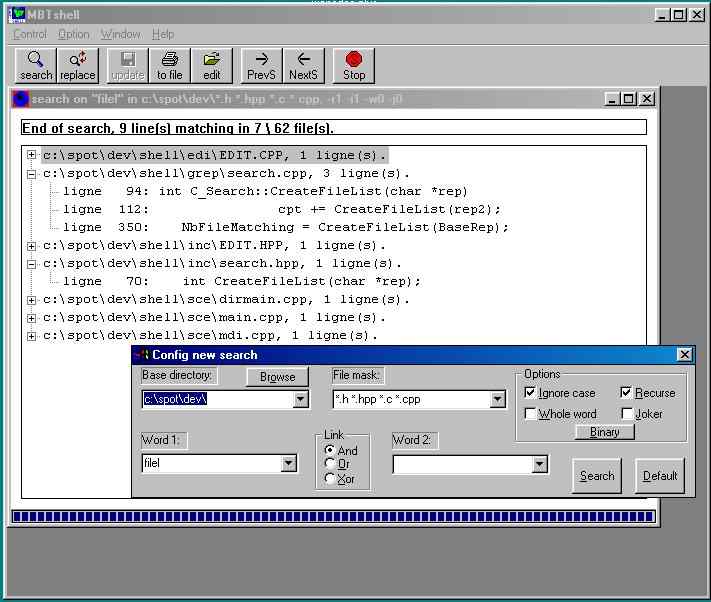Select result line 94 CreateFileList(char *rep)
711x602 pixels.
coord(265,191)
